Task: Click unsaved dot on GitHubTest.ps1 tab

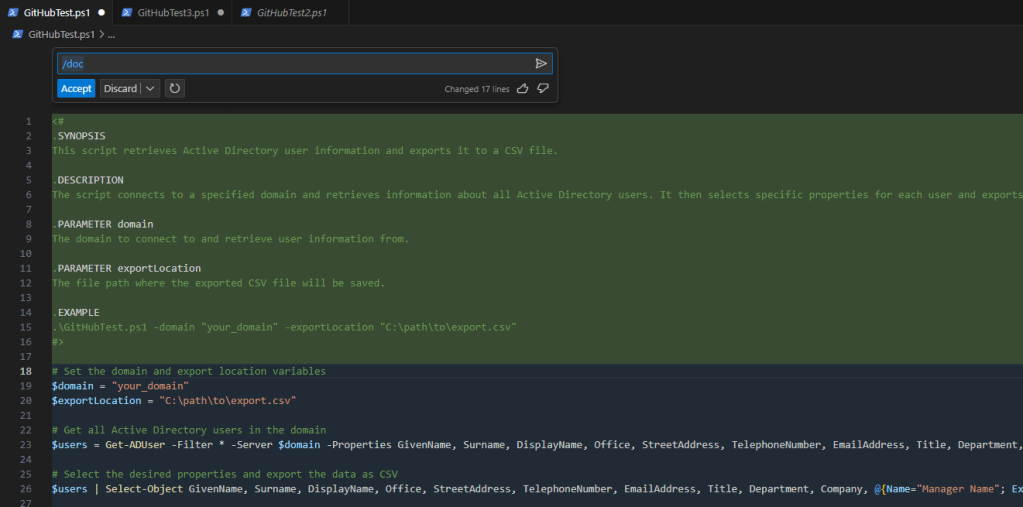Action: click(x=101, y=13)
